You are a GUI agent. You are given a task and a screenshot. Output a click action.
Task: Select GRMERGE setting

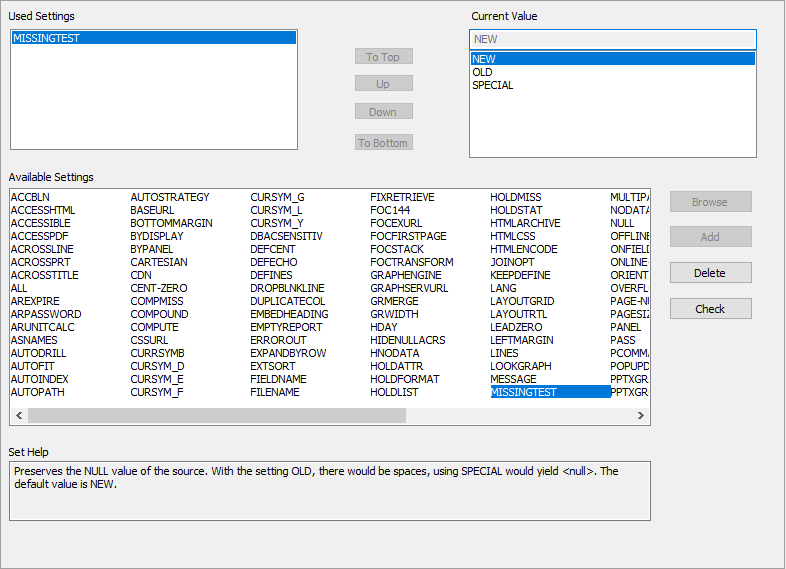click(395, 301)
